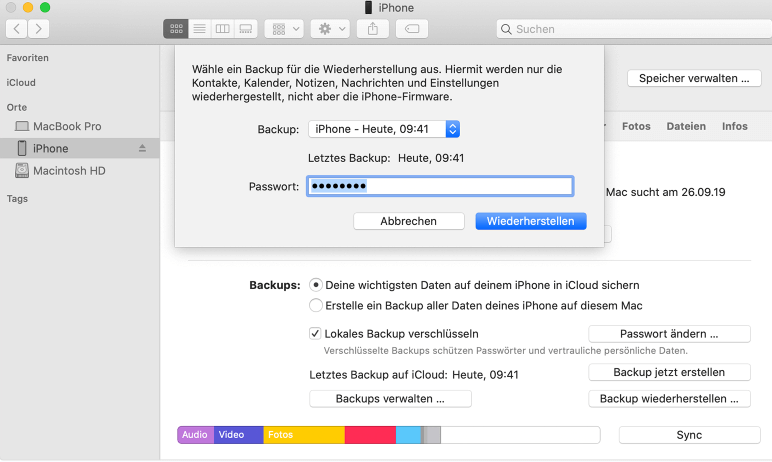Go back with the left chevron button
The image size is (772, 462).
click(x=16, y=29)
